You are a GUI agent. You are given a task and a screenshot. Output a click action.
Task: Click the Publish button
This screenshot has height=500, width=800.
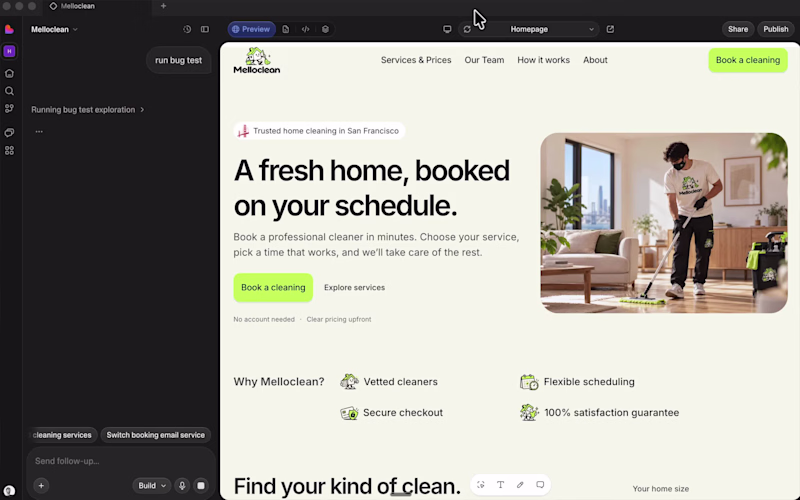pos(776,30)
